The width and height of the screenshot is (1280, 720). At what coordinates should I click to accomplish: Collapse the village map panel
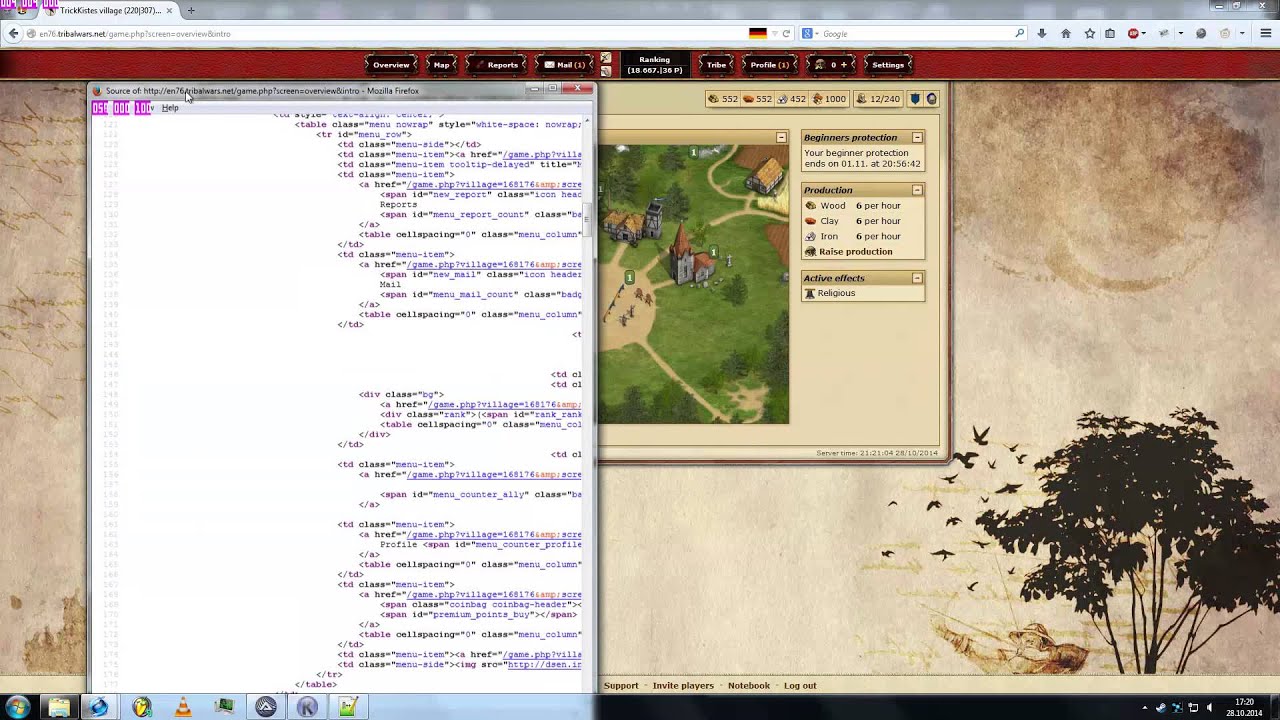pyautogui.click(x=781, y=137)
